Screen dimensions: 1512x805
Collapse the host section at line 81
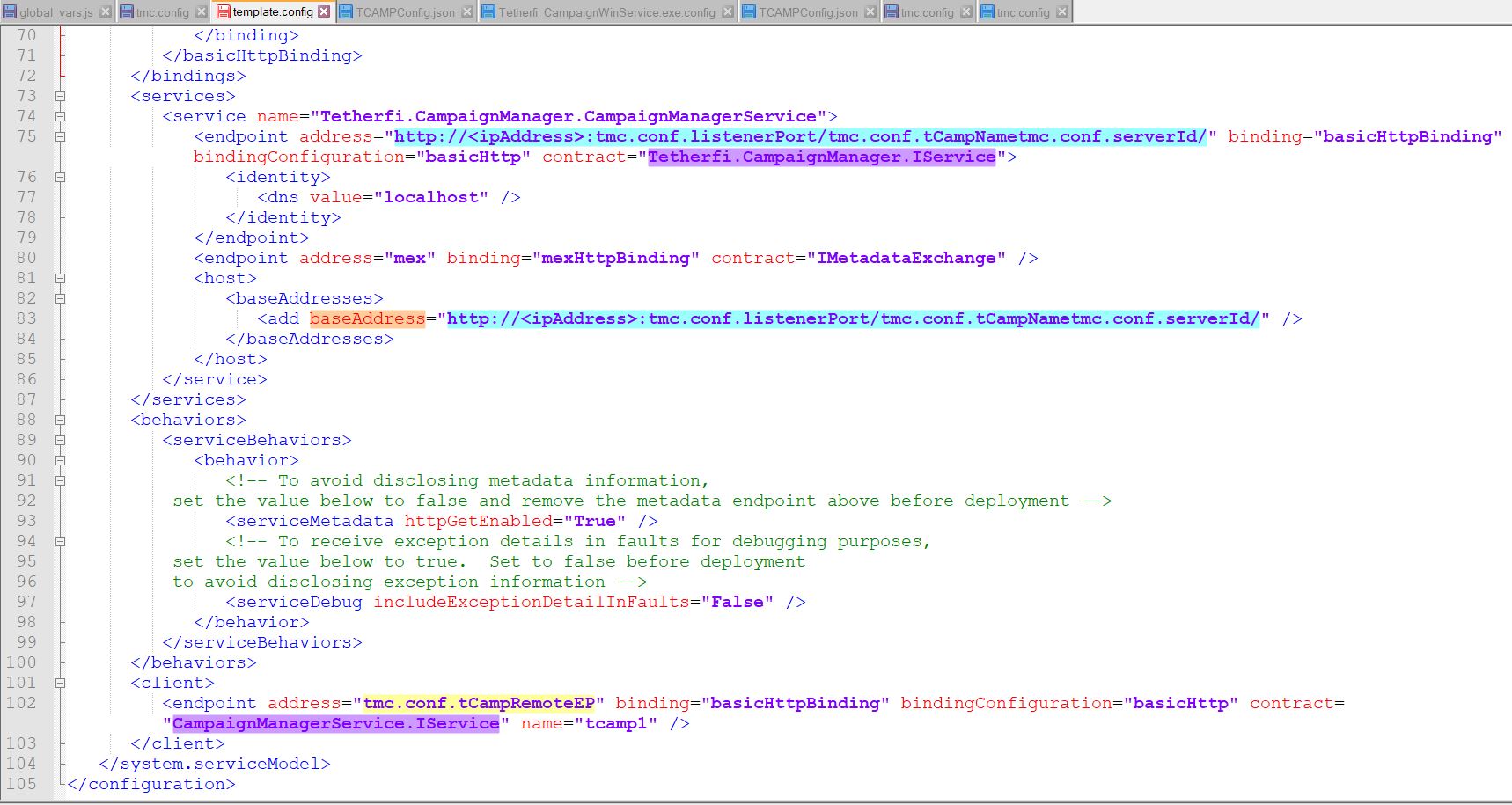[60, 278]
